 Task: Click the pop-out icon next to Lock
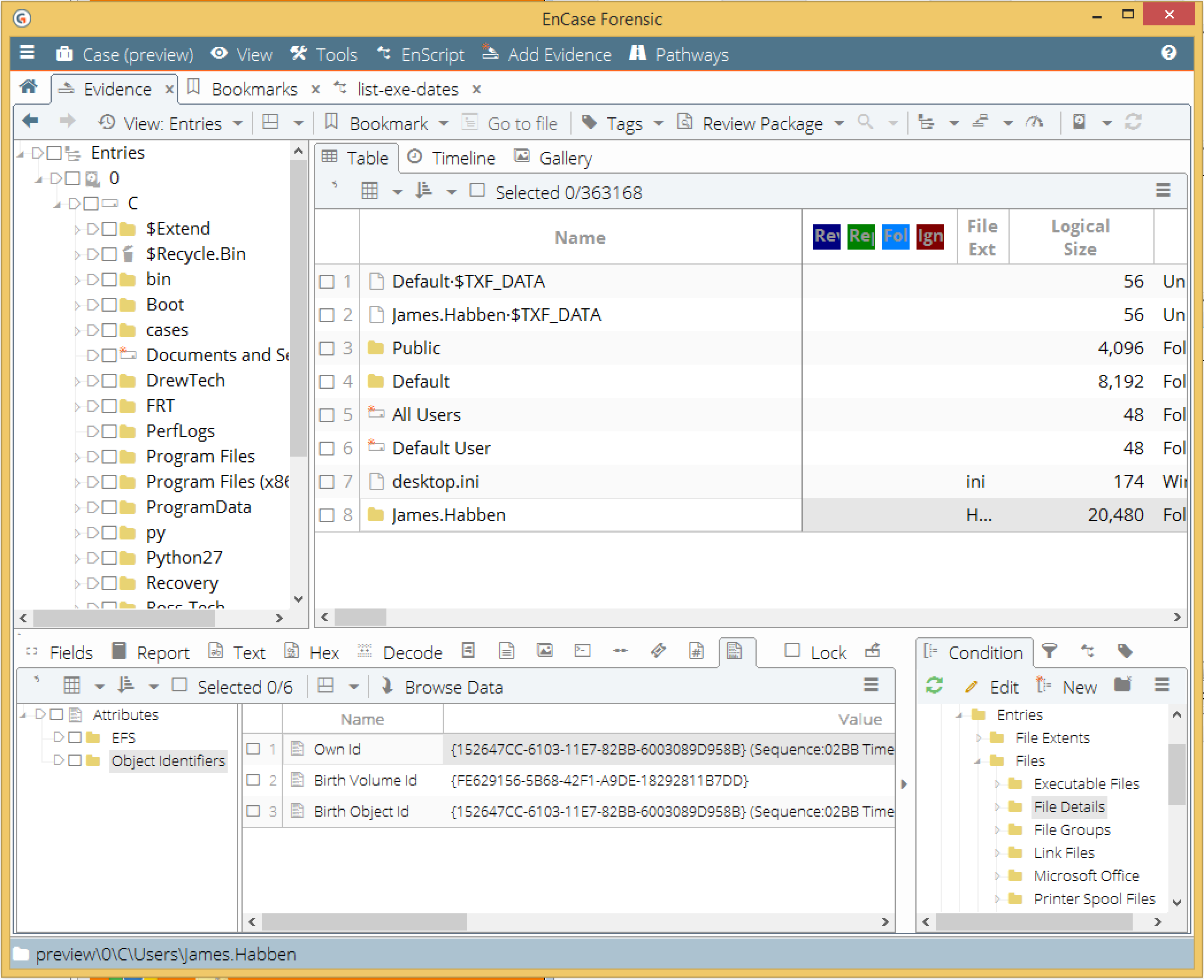(872, 650)
